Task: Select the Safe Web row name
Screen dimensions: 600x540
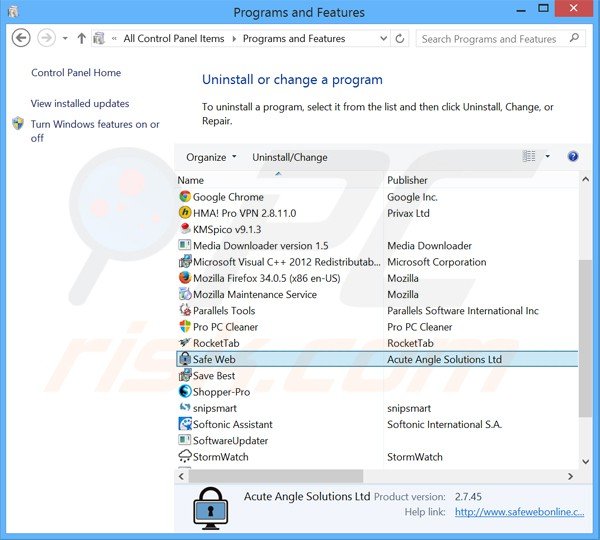Action: click(x=214, y=359)
